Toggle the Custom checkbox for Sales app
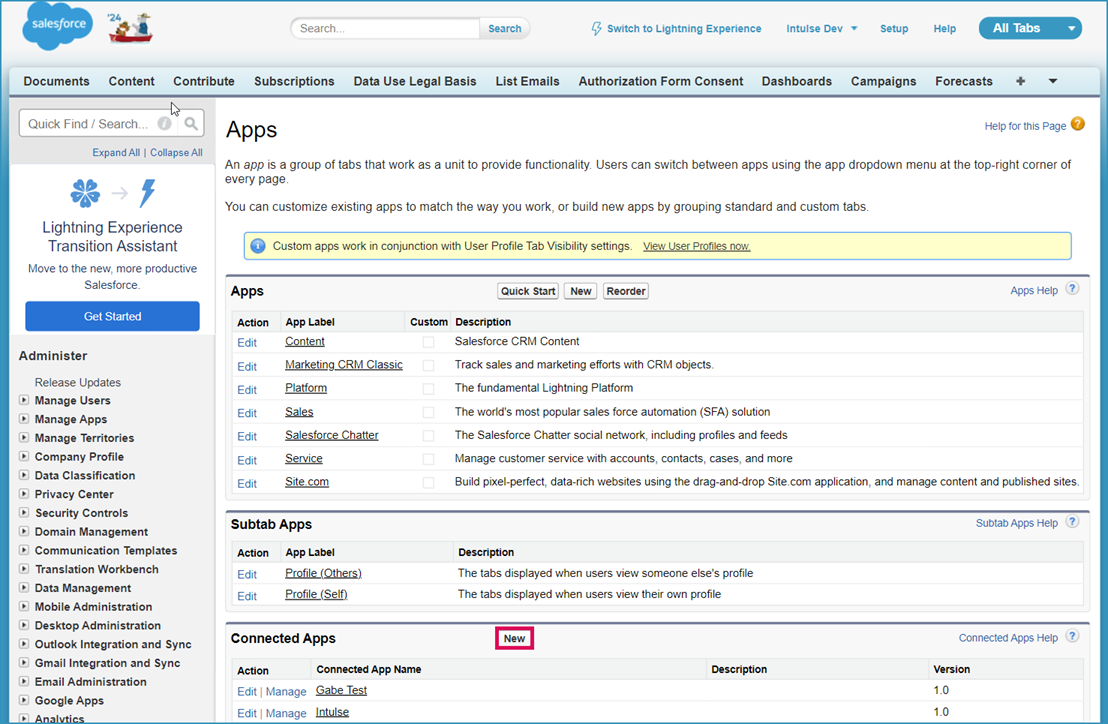The width and height of the screenshot is (1108, 724). point(428,413)
